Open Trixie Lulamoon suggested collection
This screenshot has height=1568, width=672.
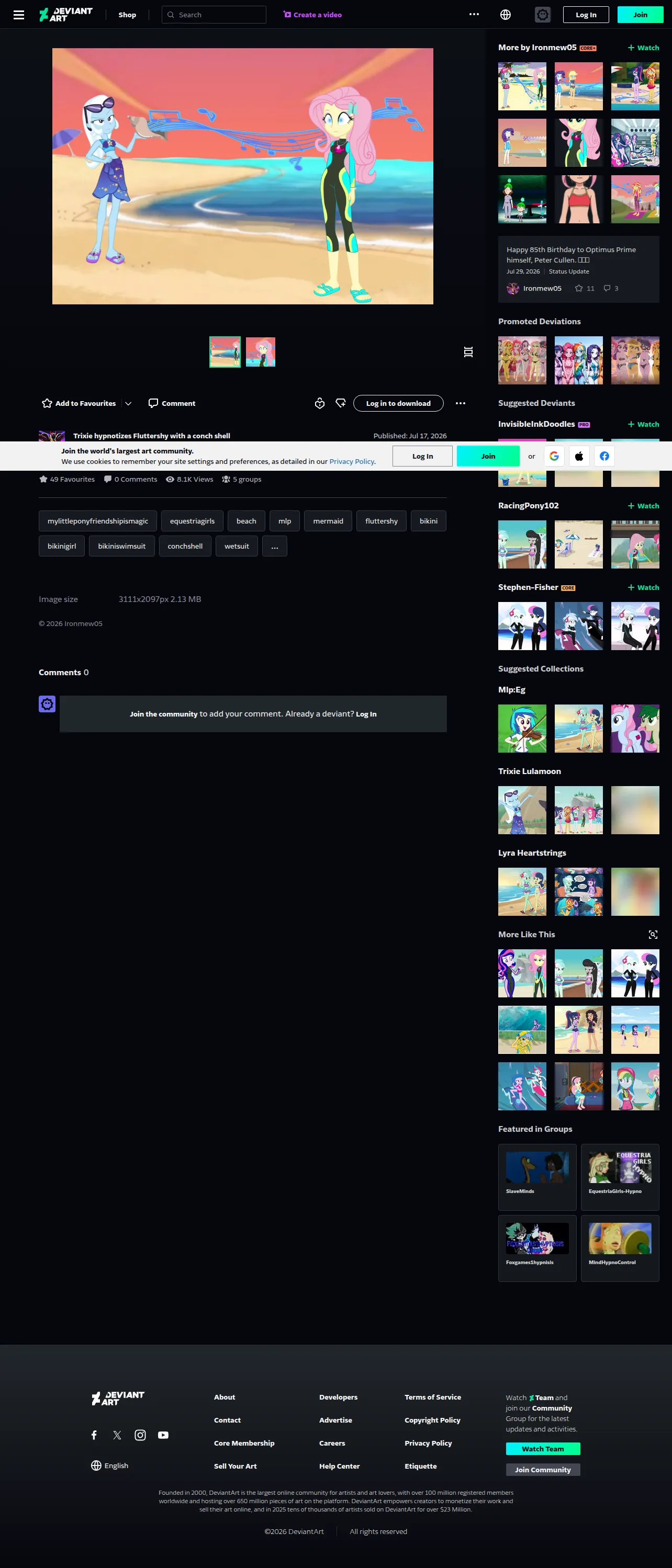(x=530, y=771)
